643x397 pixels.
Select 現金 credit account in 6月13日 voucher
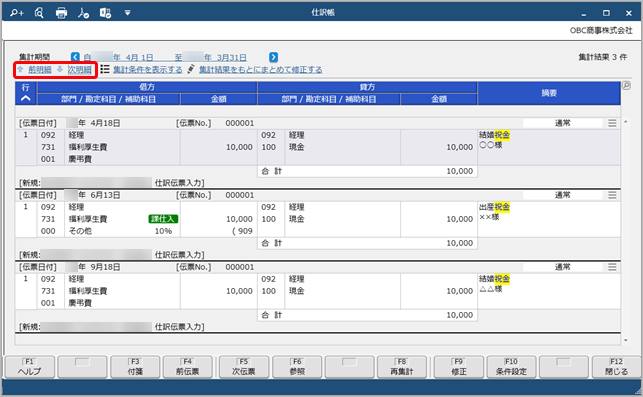tap(296, 219)
